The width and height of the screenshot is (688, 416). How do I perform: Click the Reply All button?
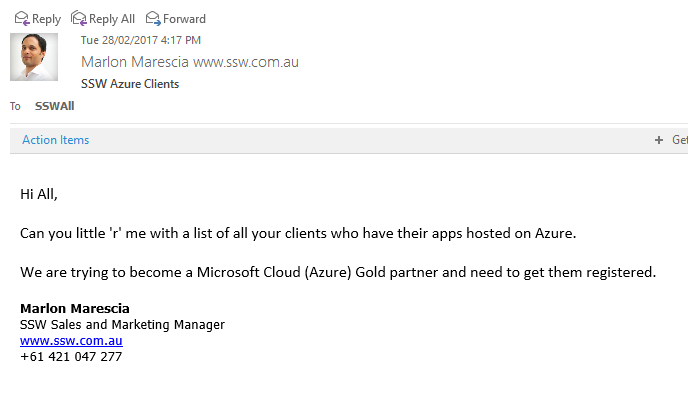pyautogui.click(x=103, y=18)
